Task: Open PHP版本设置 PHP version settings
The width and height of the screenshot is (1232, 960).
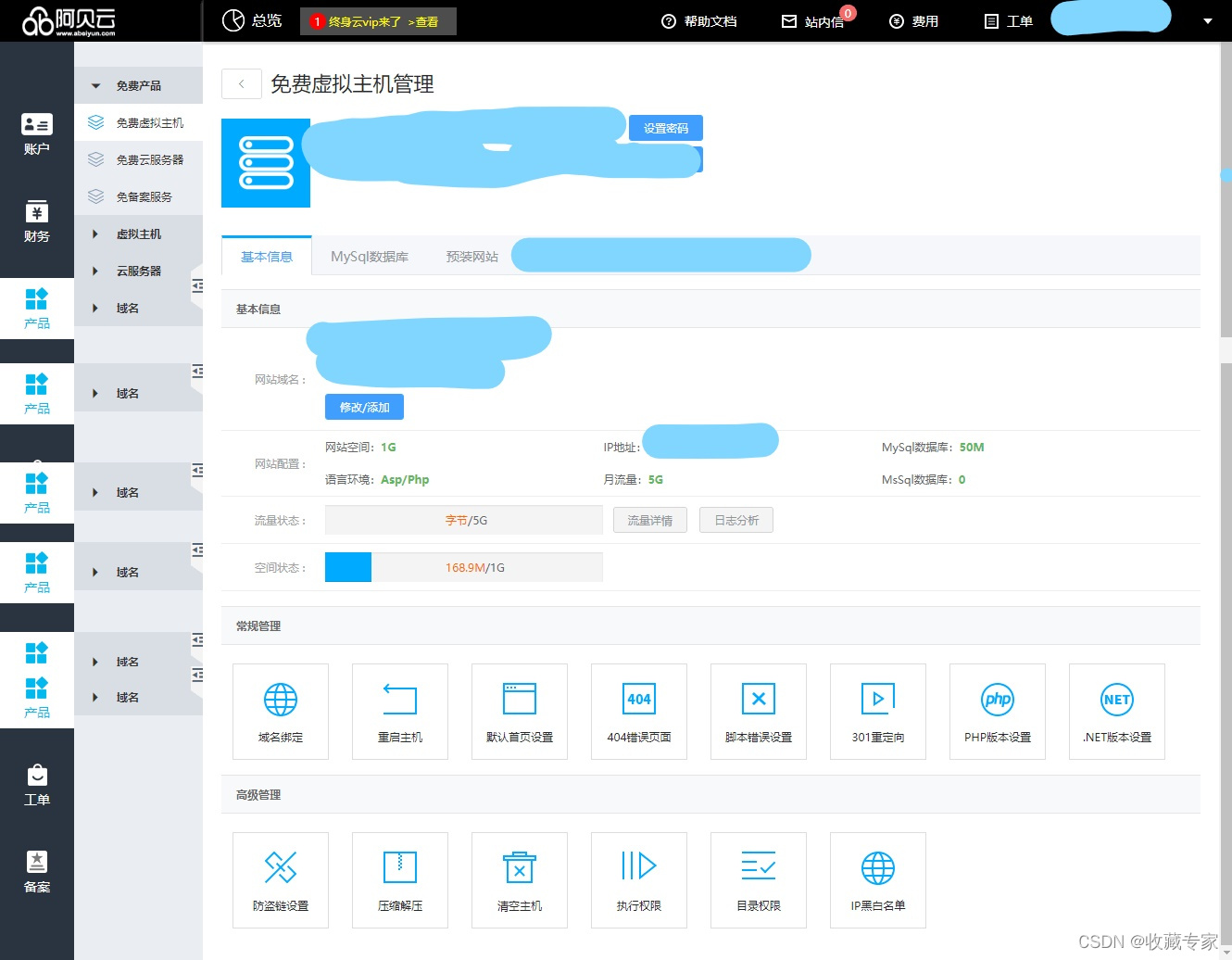Action: click(998, 712)
